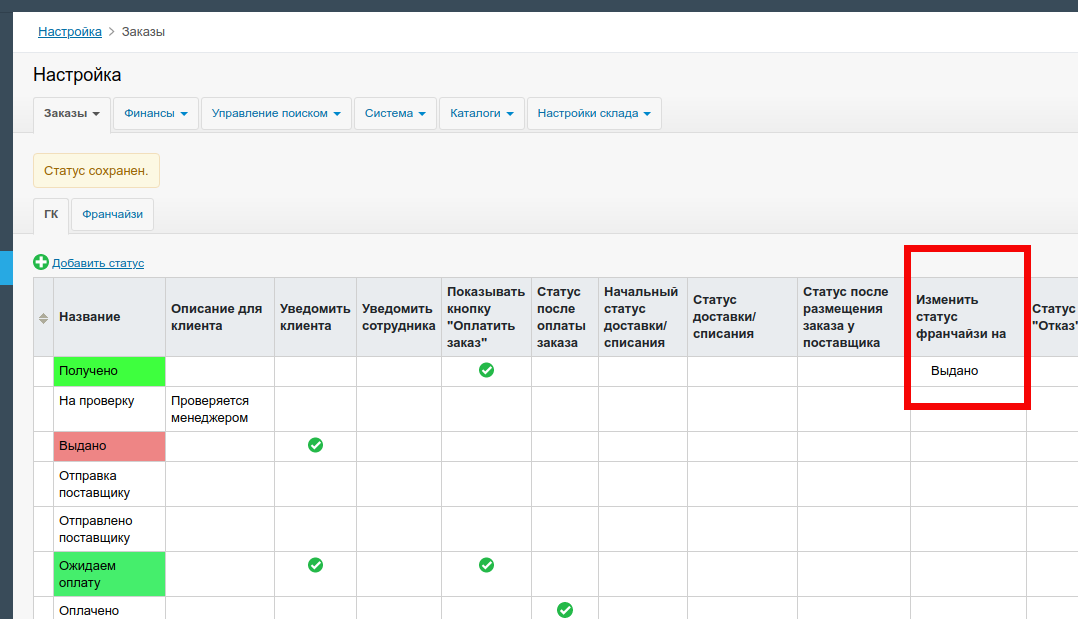Click the red Выдано status cell
The height and width of the screenshot is (619, 1078).
pos(109,446)
